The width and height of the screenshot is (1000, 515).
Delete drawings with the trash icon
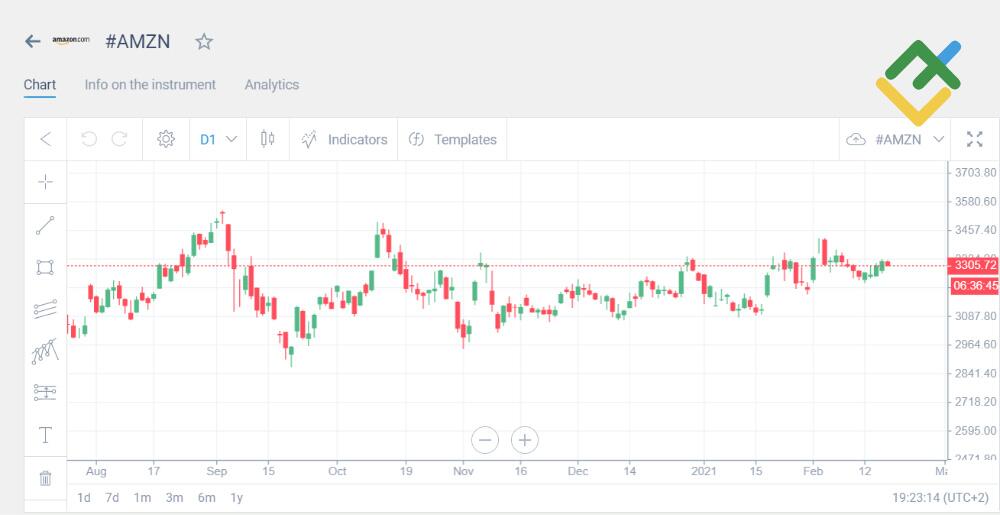(x=45, y=478)
